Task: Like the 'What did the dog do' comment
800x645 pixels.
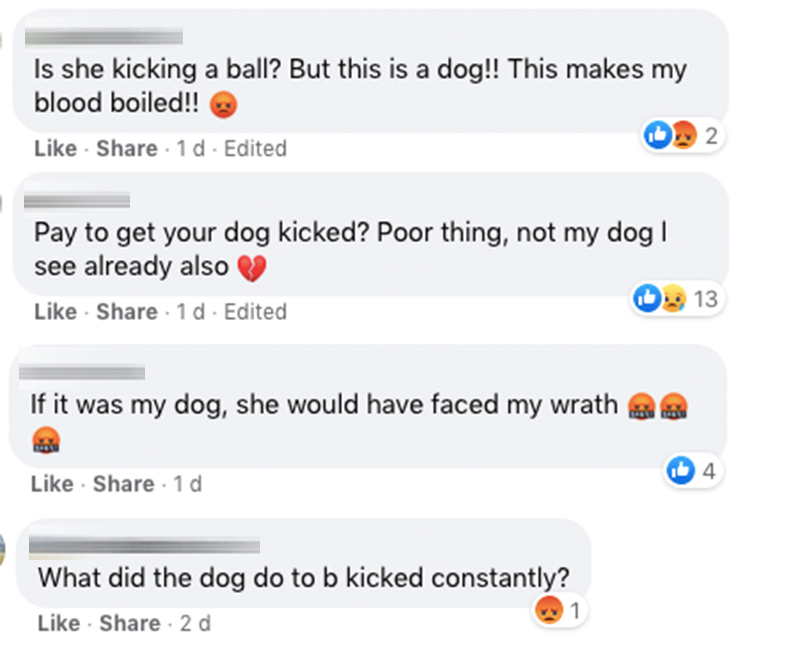Action: pos(59,623)
